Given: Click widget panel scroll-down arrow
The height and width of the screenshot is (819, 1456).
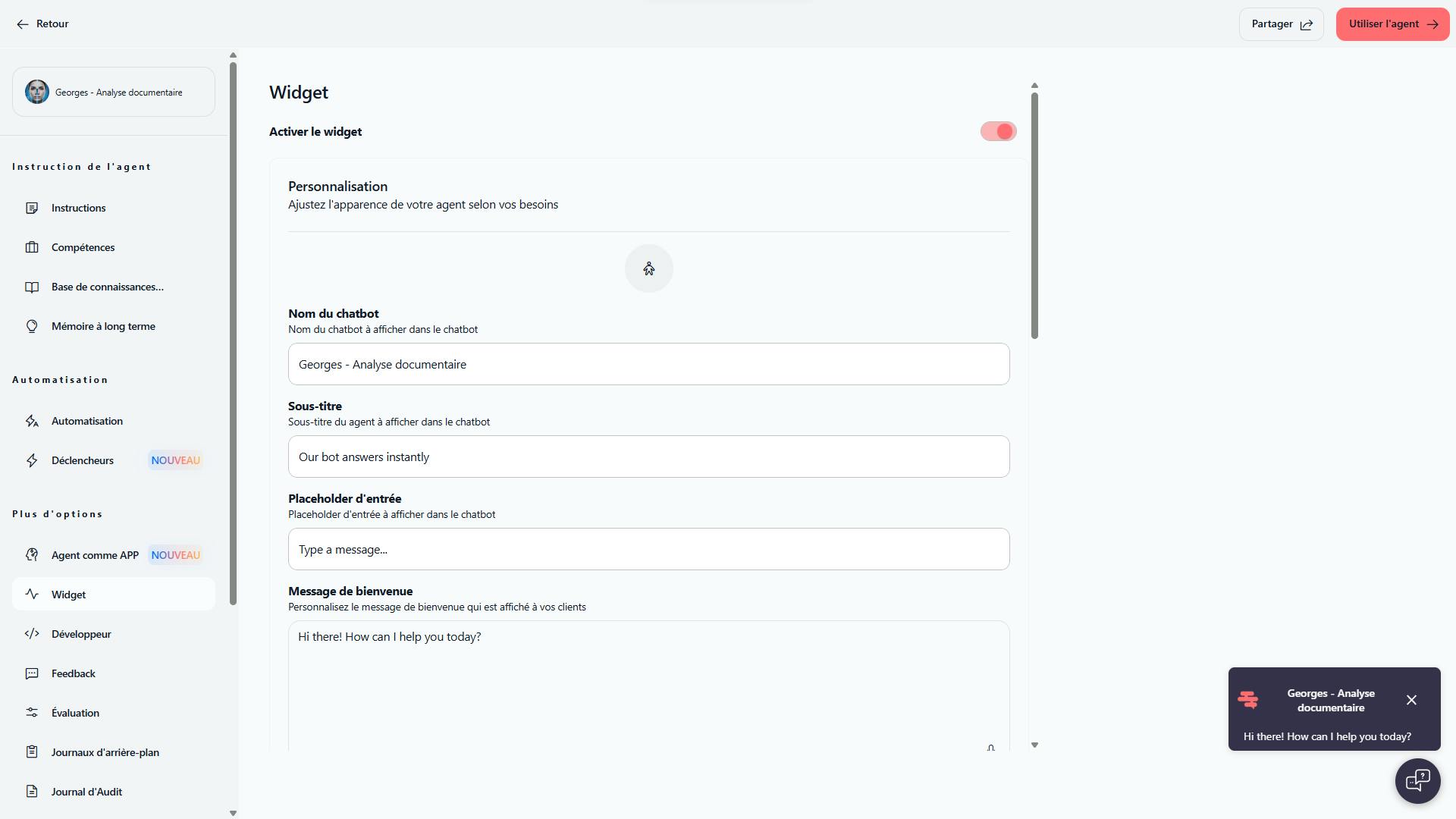Looking at the screenshot, I should 1034,745.
